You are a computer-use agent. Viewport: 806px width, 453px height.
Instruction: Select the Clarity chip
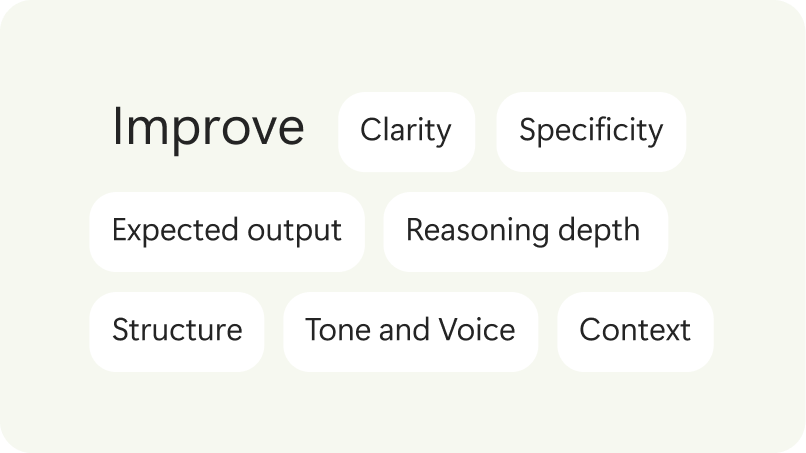pyautogui.click(x=406, y=132)
